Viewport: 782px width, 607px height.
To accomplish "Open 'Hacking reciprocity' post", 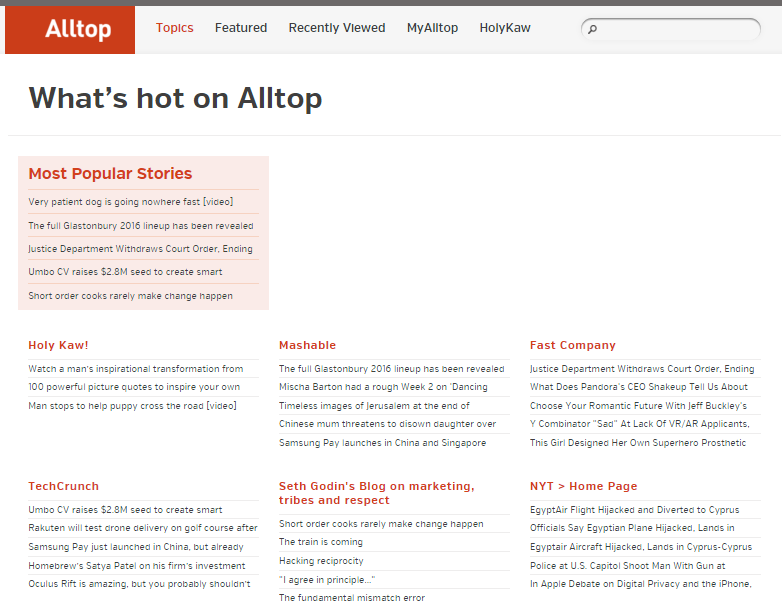I will 321,561.
